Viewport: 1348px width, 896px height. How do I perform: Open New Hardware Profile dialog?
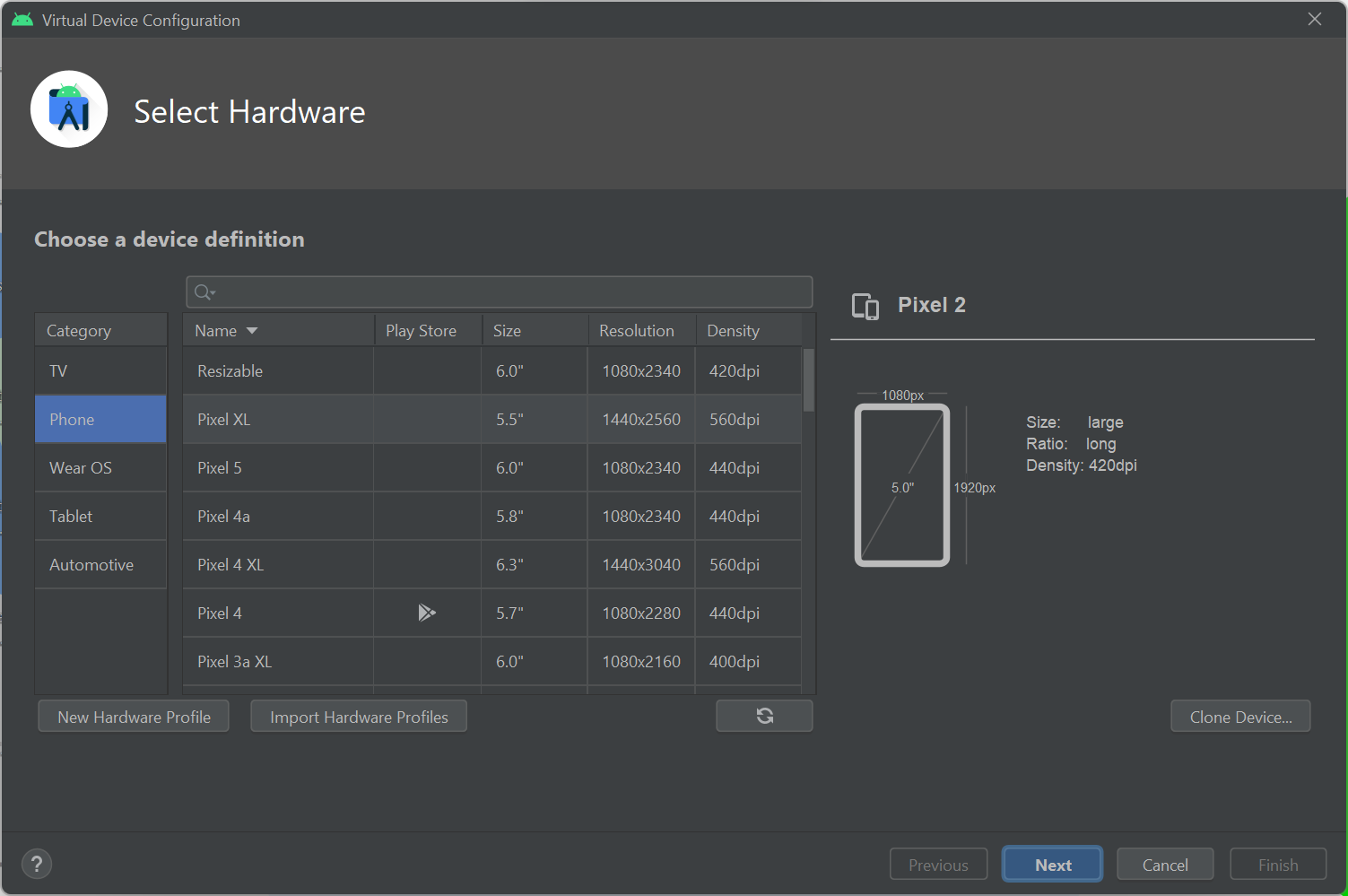click(x=134, y=717)
